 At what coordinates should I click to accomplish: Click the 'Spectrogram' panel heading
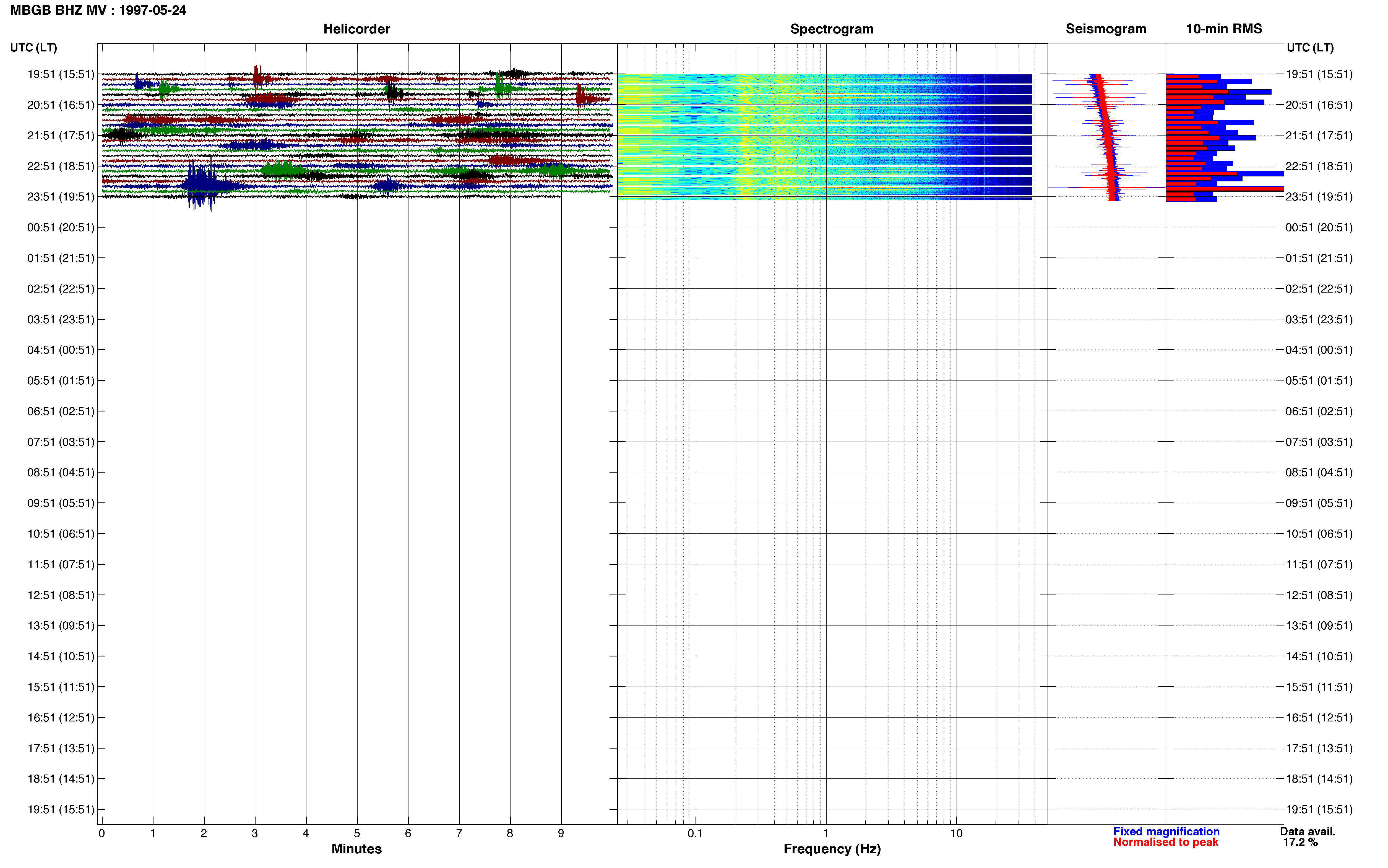pyautogui.click(x=832, y=29)
